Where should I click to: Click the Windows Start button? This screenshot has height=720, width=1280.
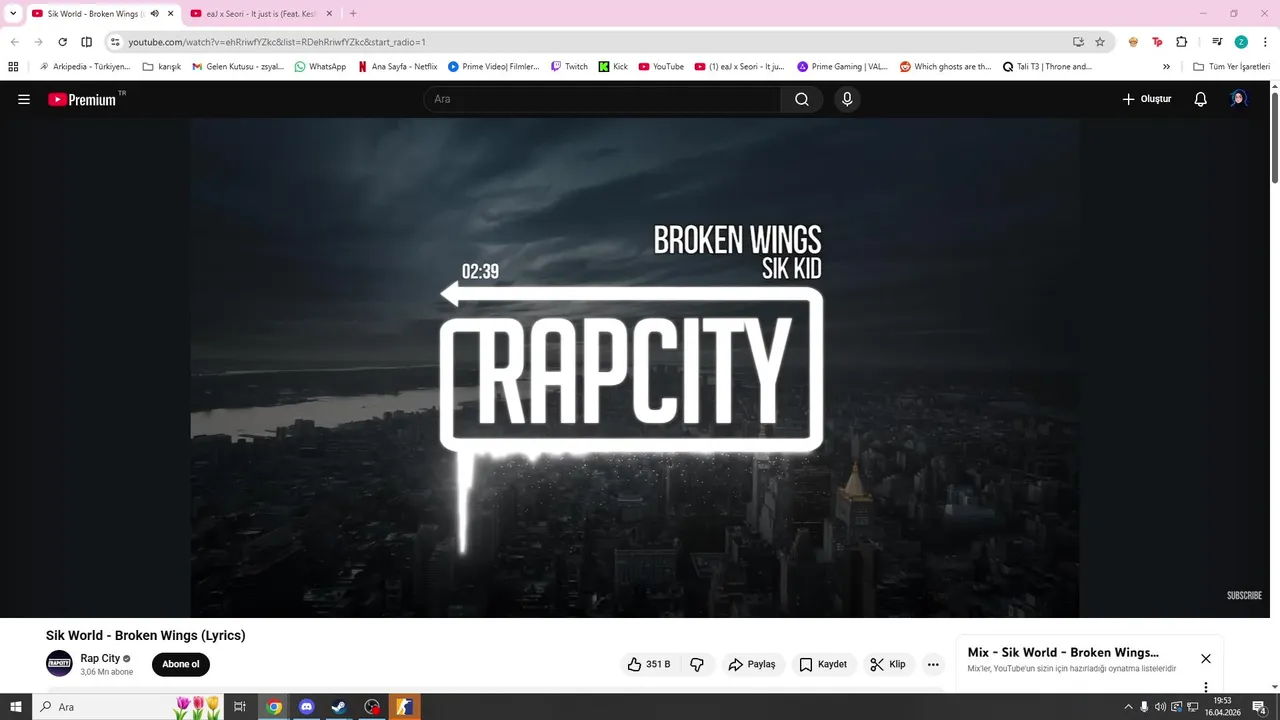tap(16, 707)
